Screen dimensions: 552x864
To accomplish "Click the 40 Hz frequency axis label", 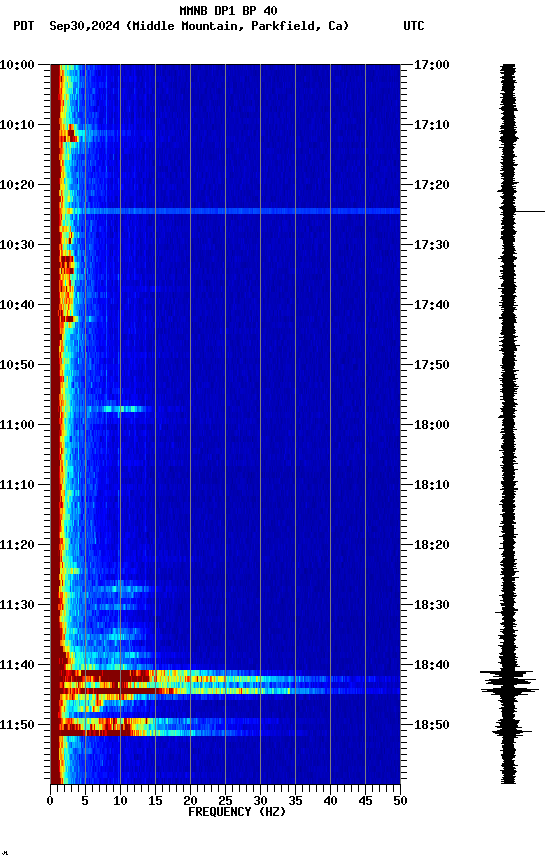I will click(330, 801).
